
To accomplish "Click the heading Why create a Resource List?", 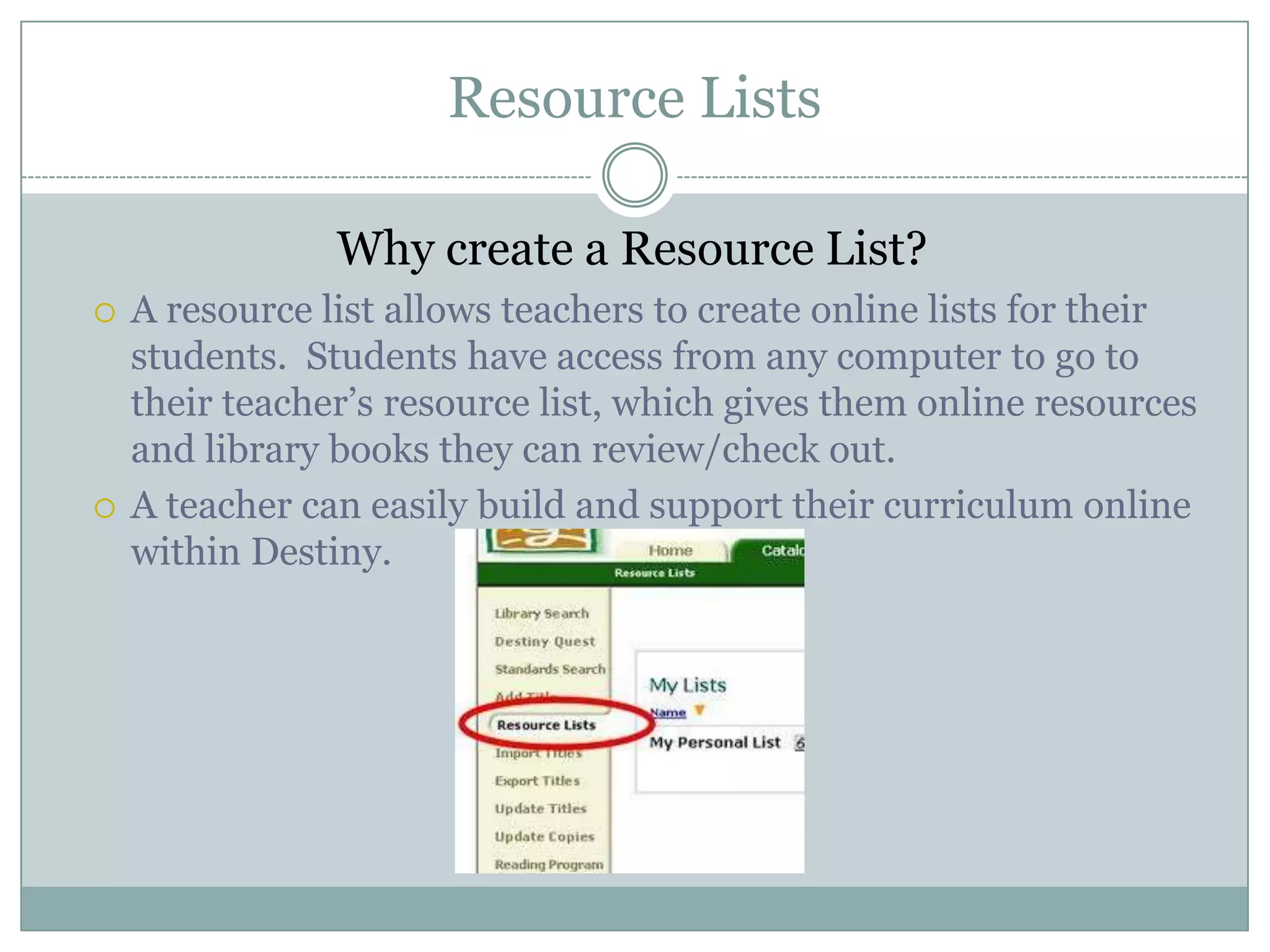I will pyautogui.click(x=631, y=249).
